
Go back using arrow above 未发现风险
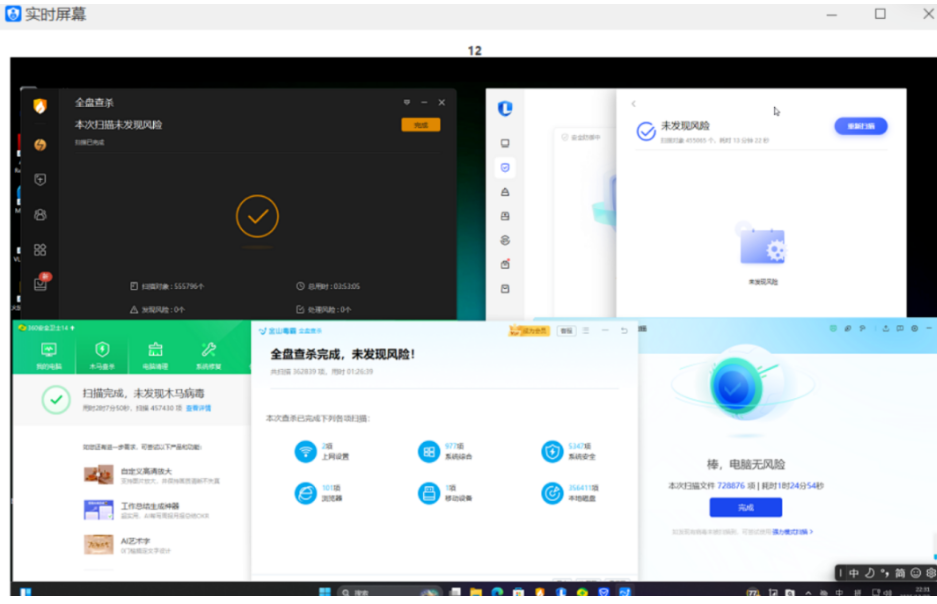633,104
